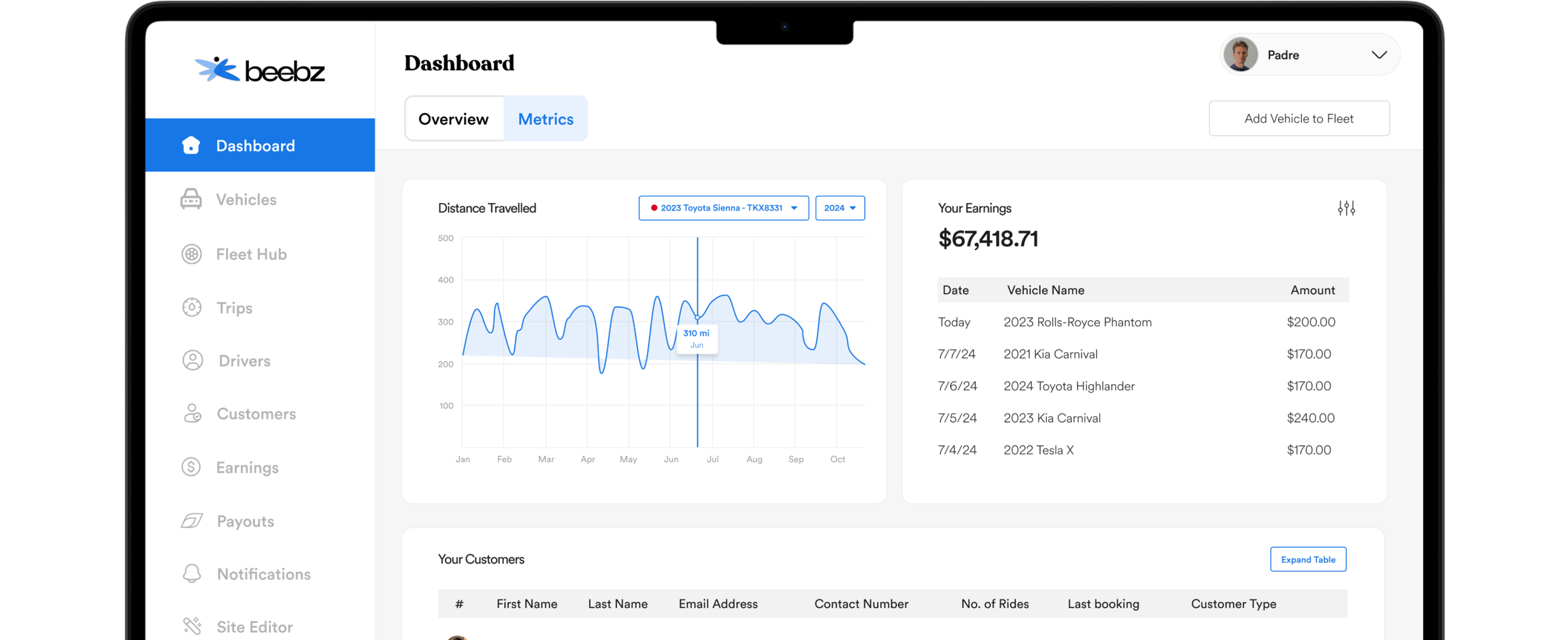Click the Jun label on chart axis
The width and height of the screenshot is (1568, 640).
point(671,459)
